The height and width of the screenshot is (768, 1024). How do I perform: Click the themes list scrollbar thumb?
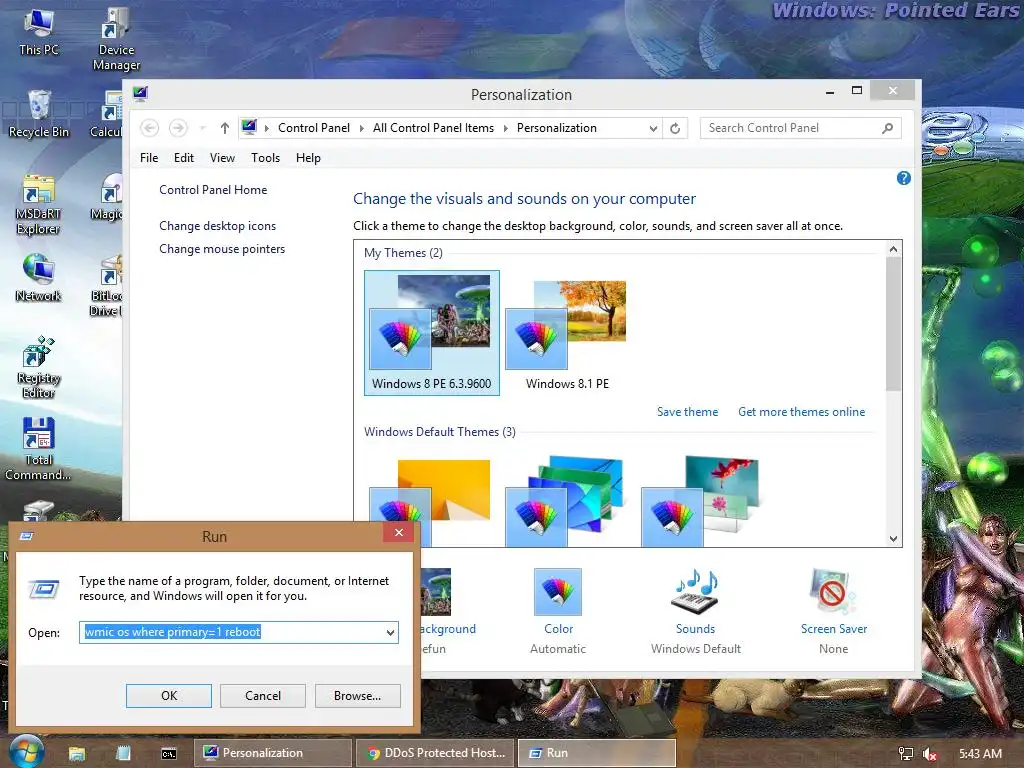pyautogui.click(x=893, y=324)
